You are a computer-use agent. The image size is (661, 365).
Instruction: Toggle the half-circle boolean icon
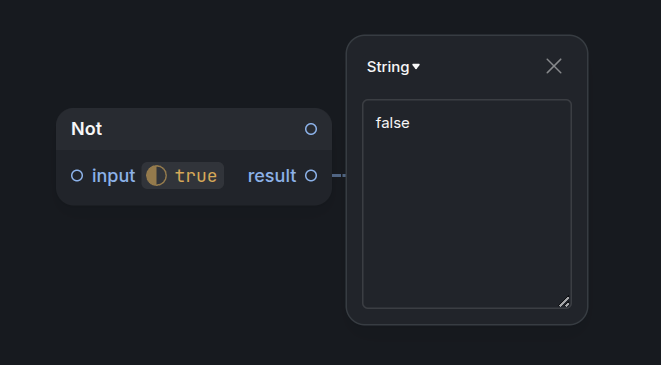pos(156,175)
